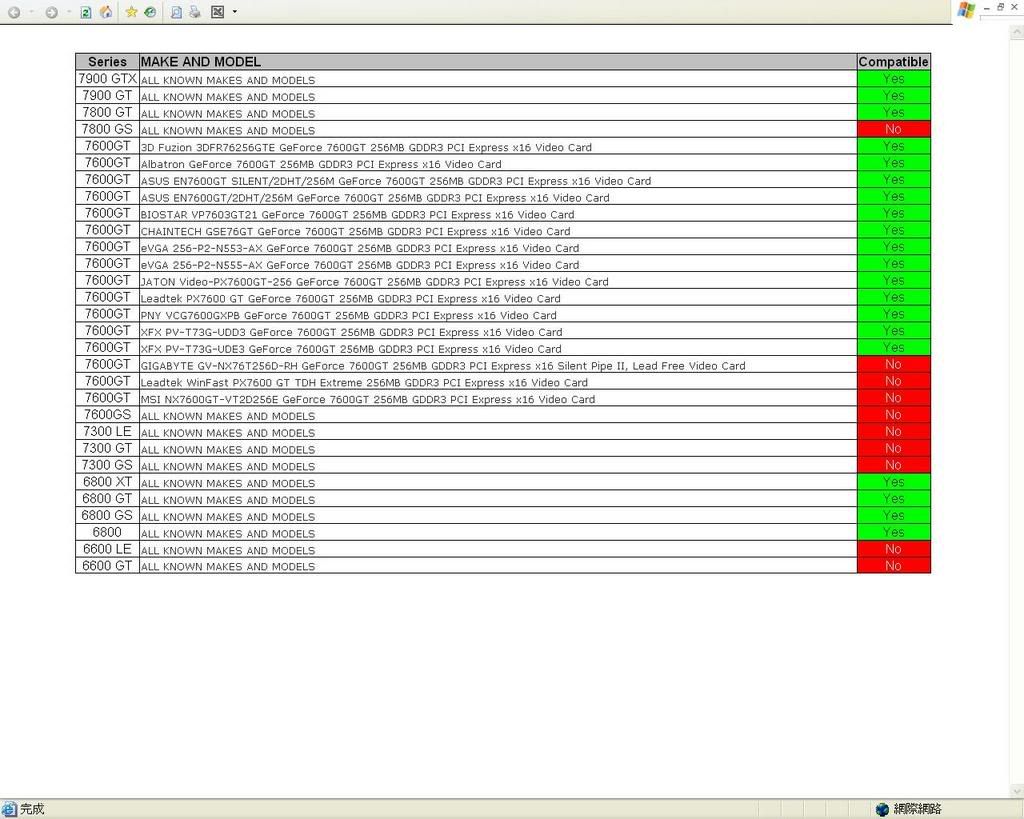
Task: Click the Albatron GeForce 7600GT row text
Action: pos(321,165)
